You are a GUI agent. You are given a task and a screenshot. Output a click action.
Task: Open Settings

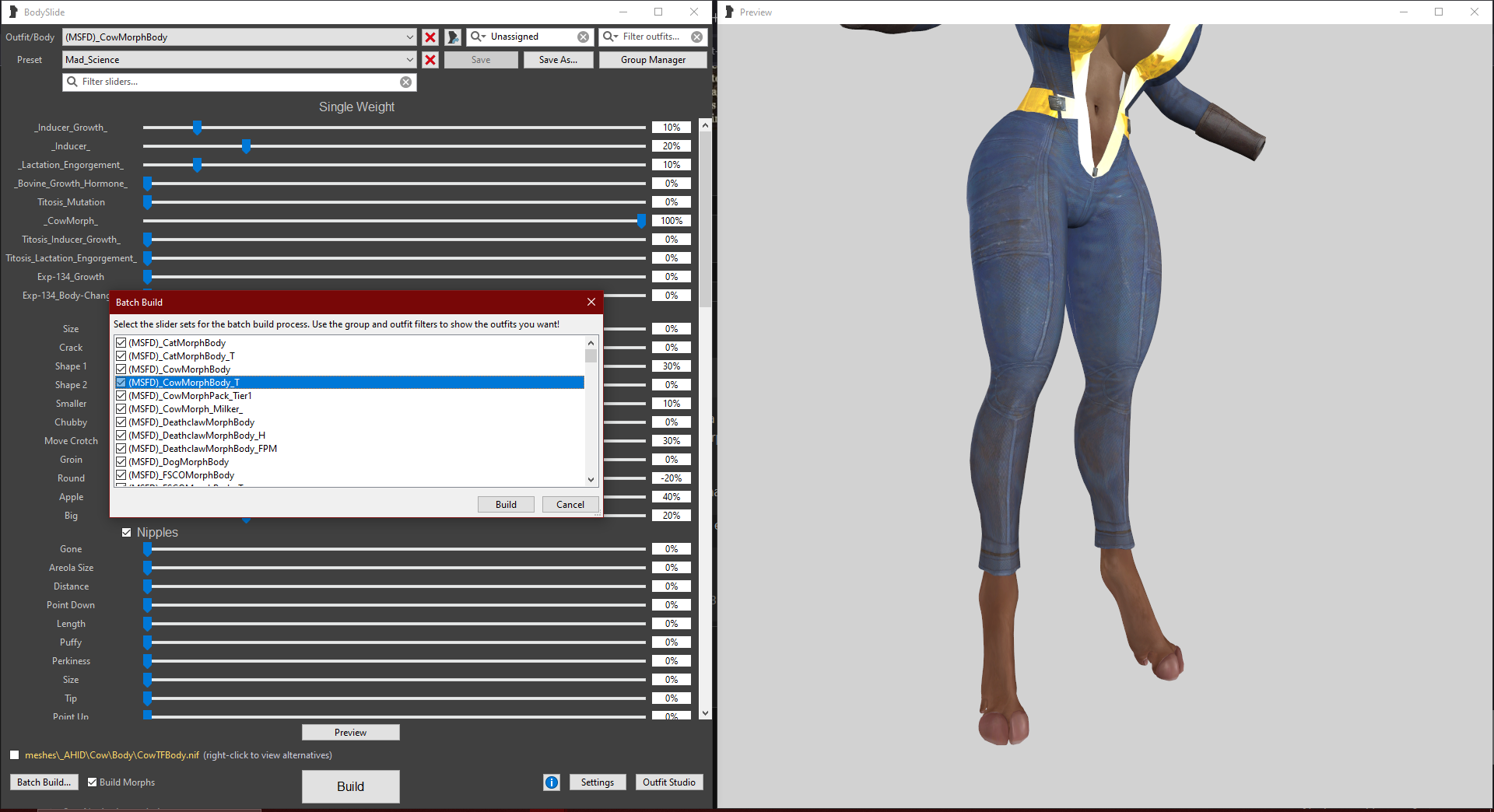pos(597,782)
